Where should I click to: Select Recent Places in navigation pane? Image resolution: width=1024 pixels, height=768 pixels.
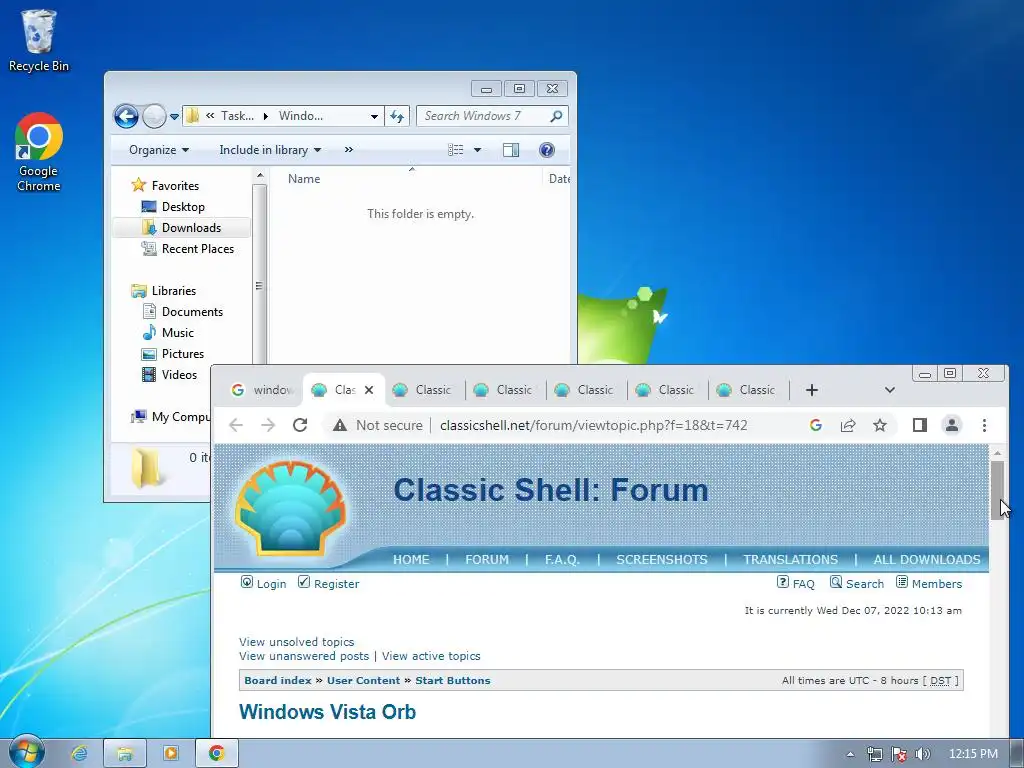tap(188, 249)
